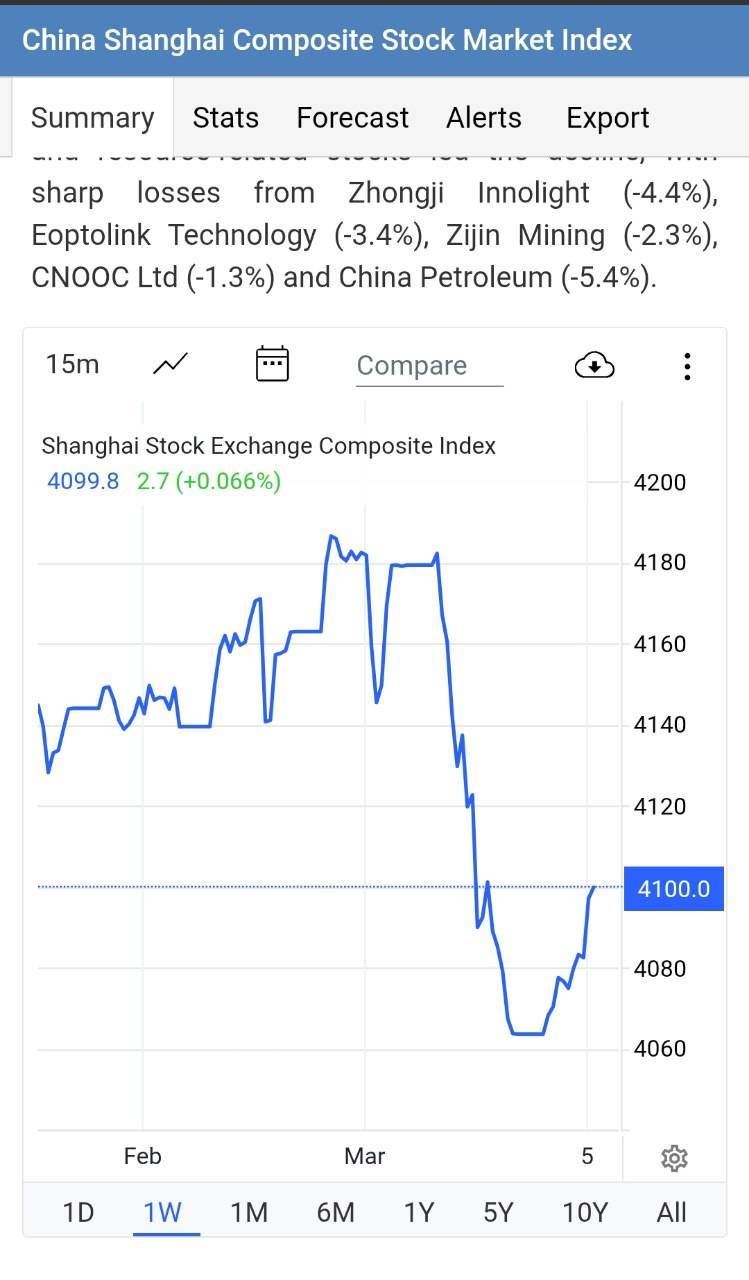
Task: Select the 6M time range
Action: 335,1212
